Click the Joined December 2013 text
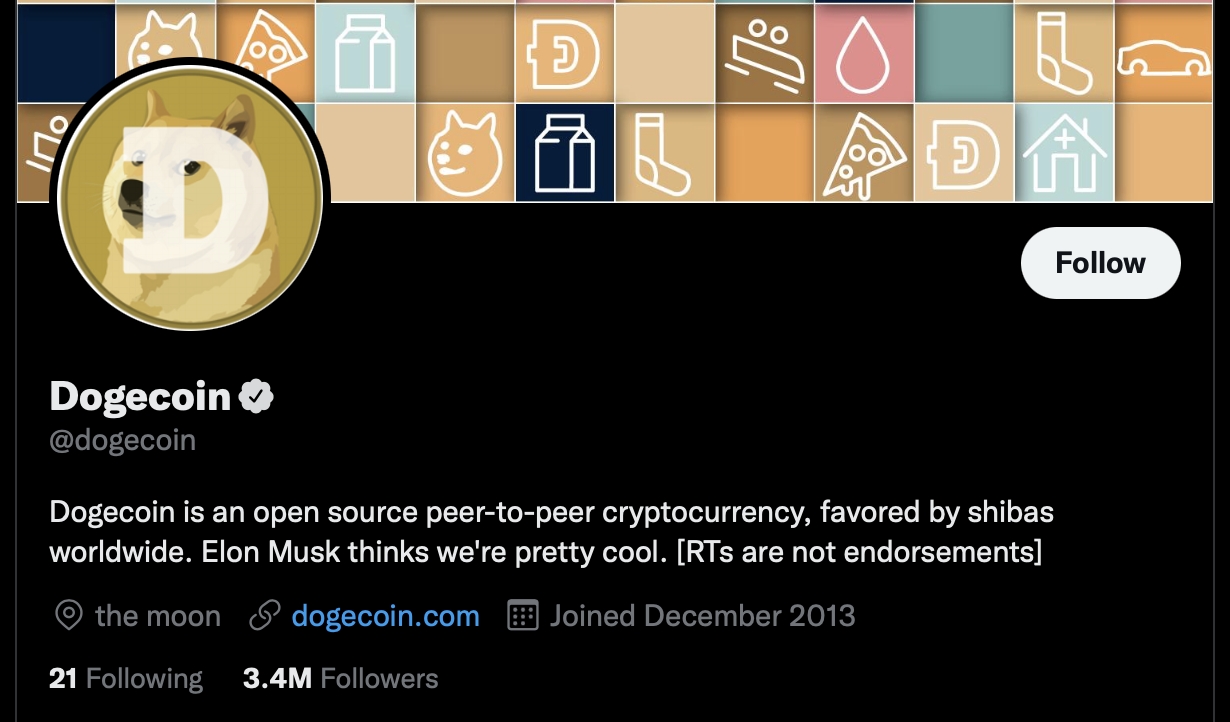 702,616
